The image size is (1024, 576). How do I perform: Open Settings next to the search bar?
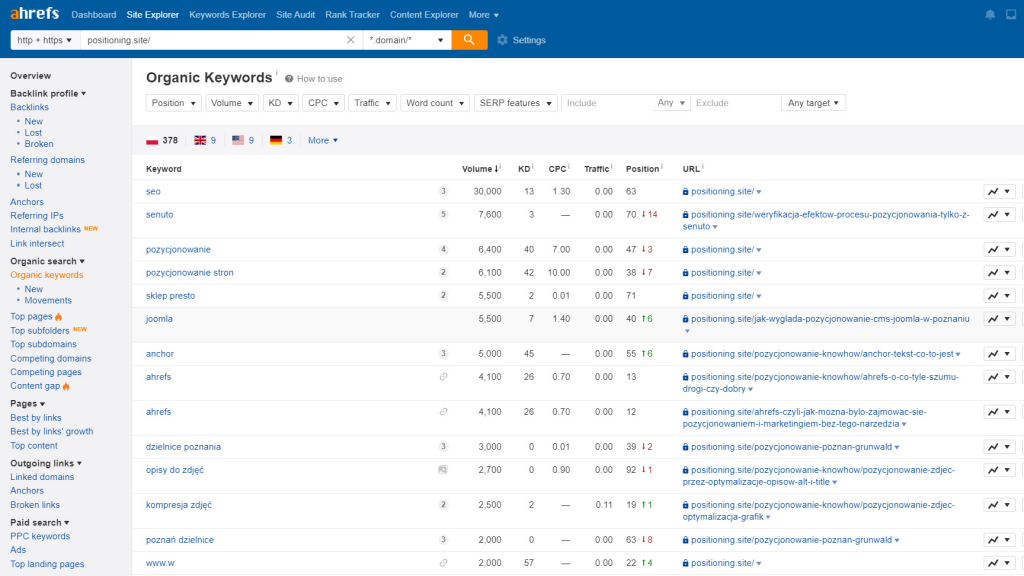523,40
